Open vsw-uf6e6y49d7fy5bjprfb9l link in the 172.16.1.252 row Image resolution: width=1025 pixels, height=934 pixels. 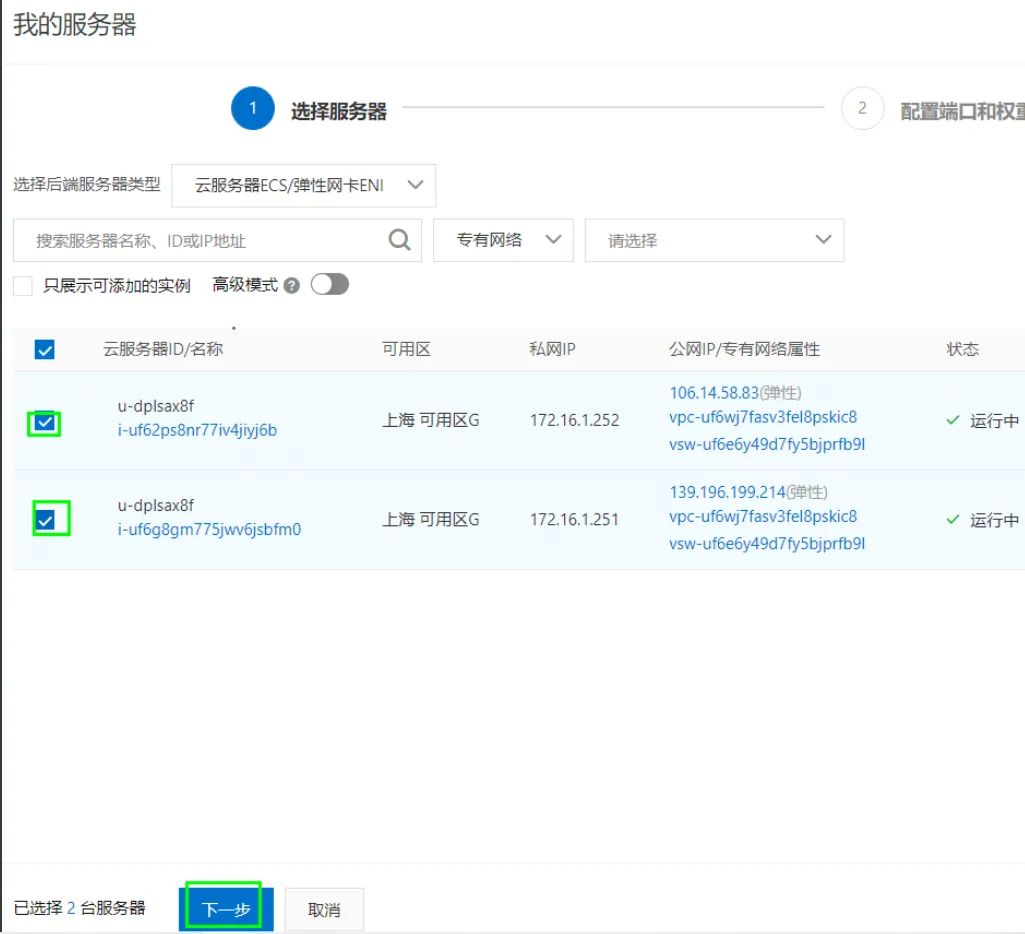pos(767,444)
